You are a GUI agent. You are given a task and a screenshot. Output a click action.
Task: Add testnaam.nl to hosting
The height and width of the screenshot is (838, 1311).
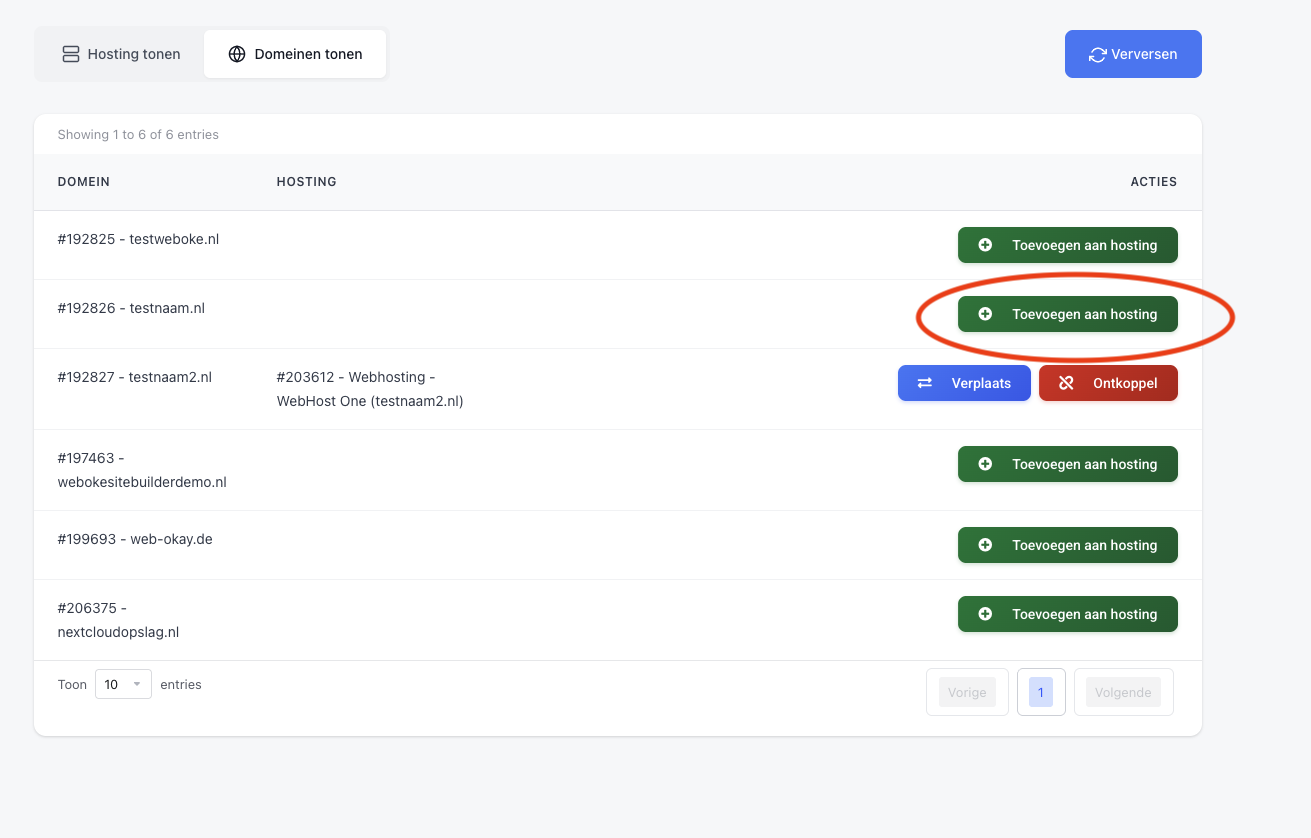pos(1067,314)
